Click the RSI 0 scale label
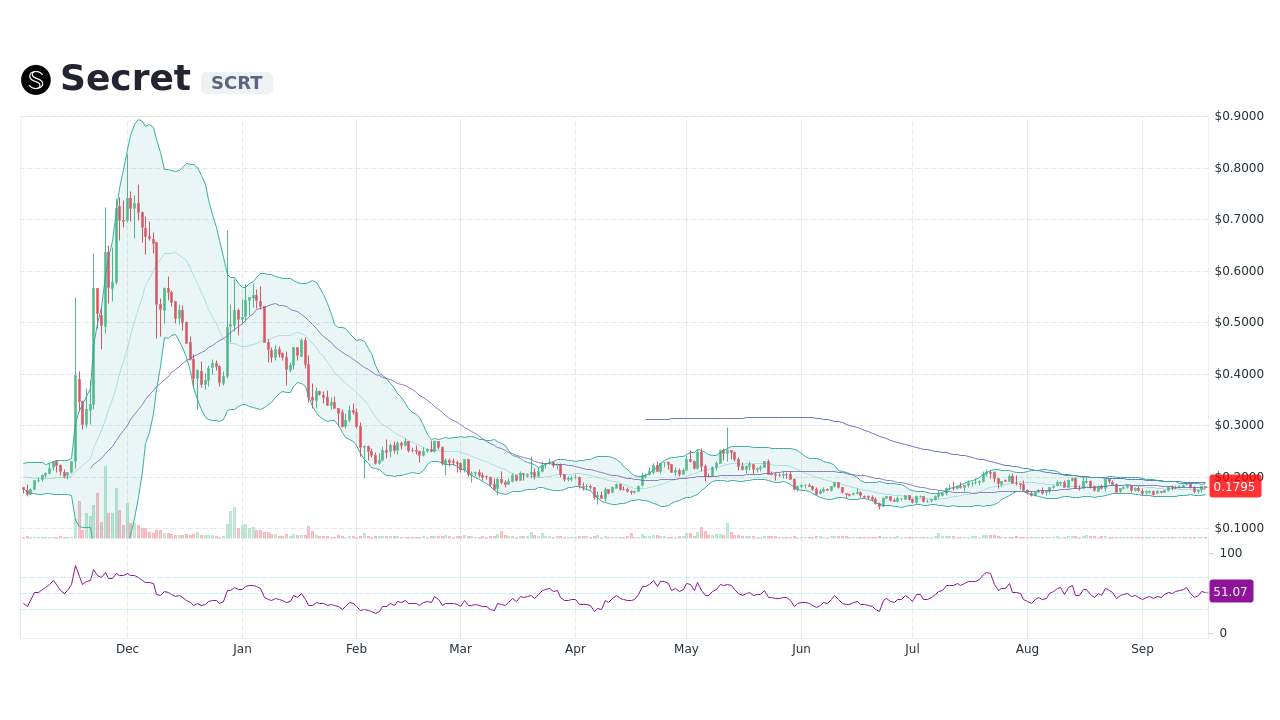 1223,633
